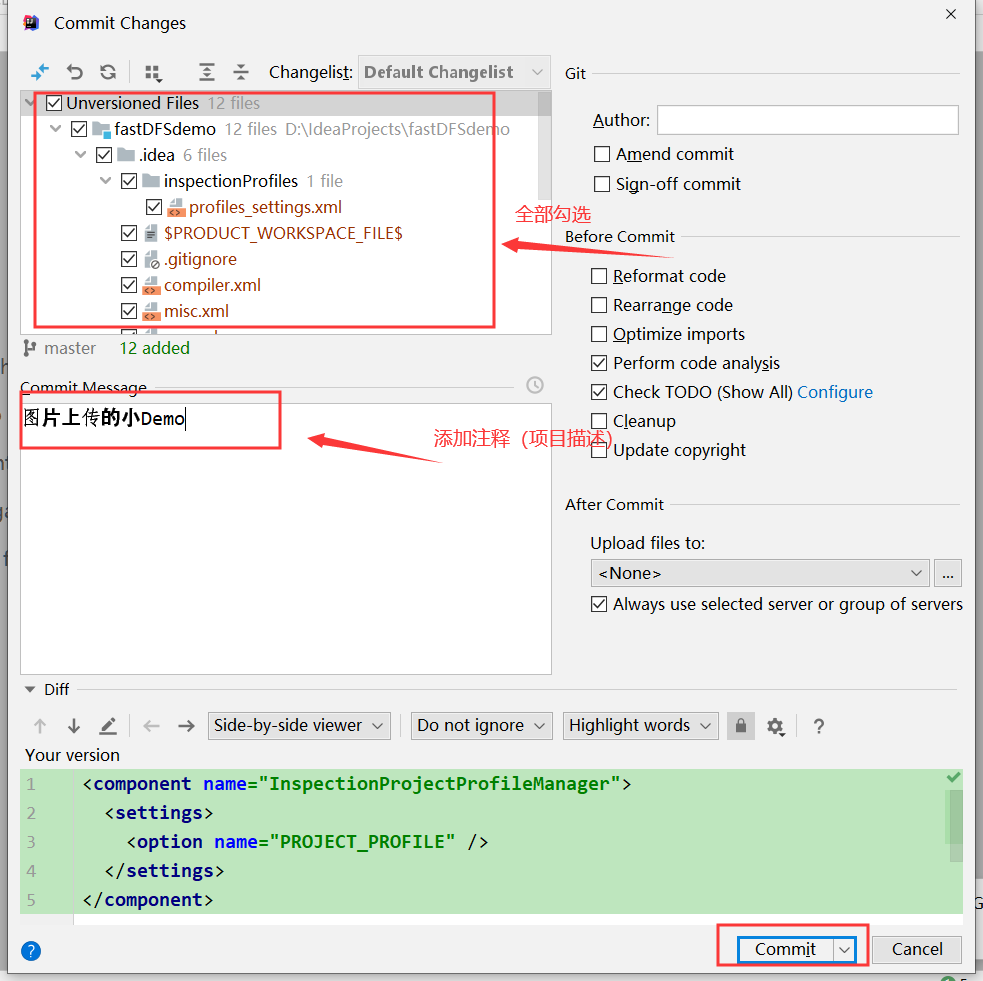Click the Refresh changes icon in toolbar
This screenshot has height=981, width=983.
[110, 72]
